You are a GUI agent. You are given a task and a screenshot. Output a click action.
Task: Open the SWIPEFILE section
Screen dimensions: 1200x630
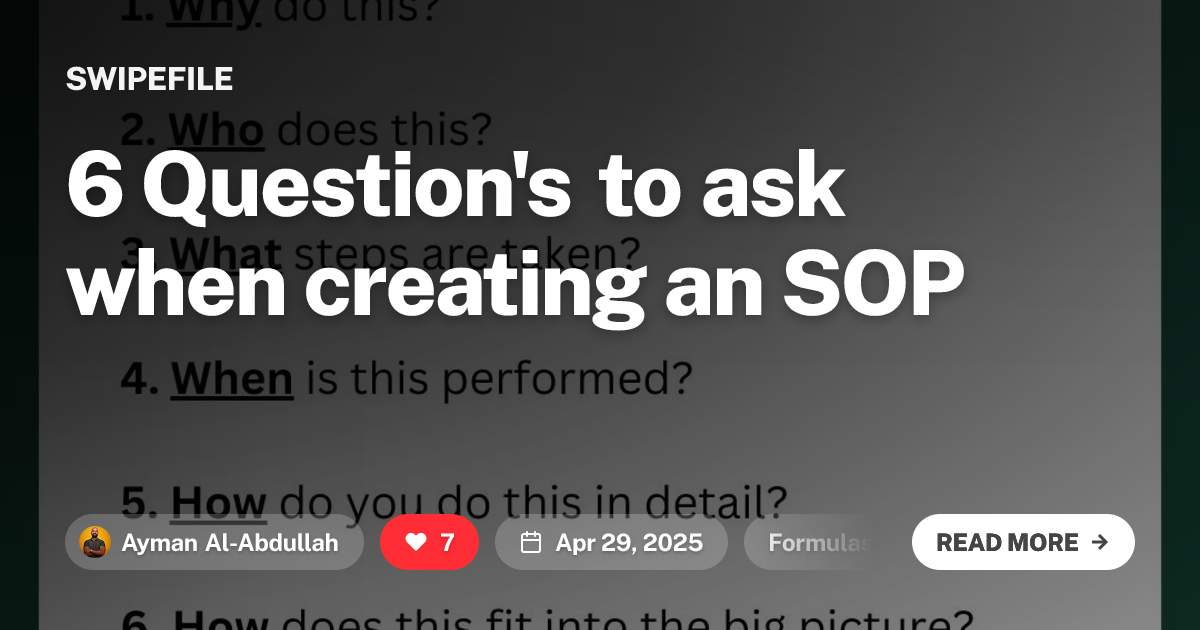(x=149, y=78)
